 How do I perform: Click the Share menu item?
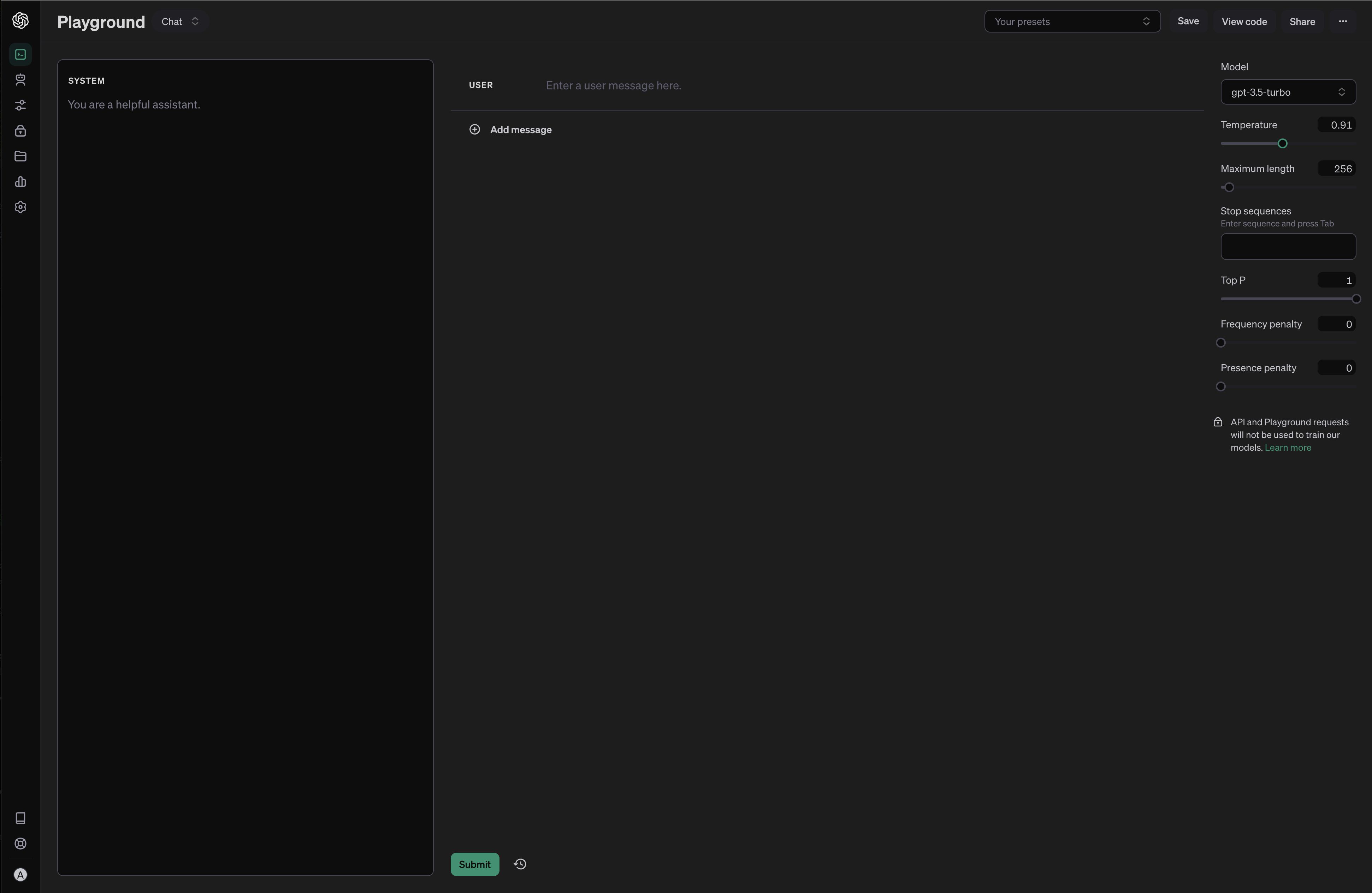click(x=1302, y=21)
